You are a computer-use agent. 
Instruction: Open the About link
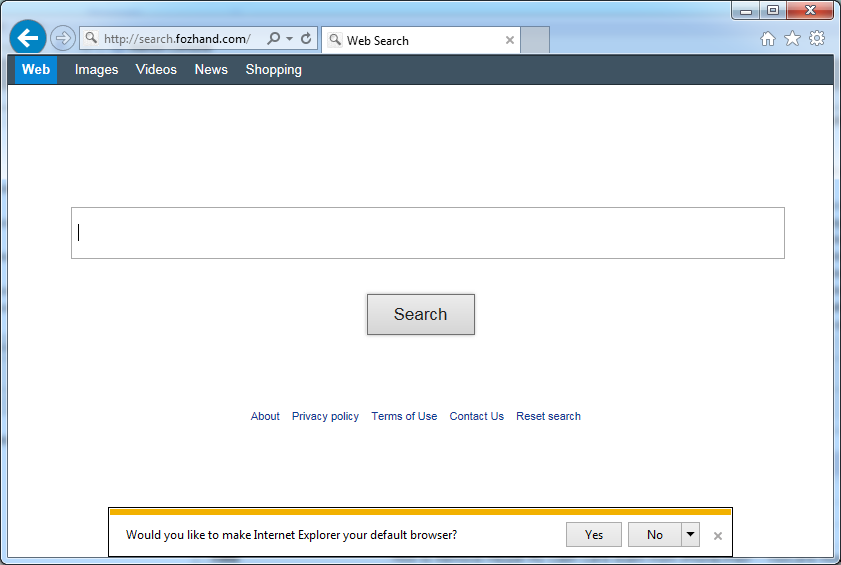[265, 416]
